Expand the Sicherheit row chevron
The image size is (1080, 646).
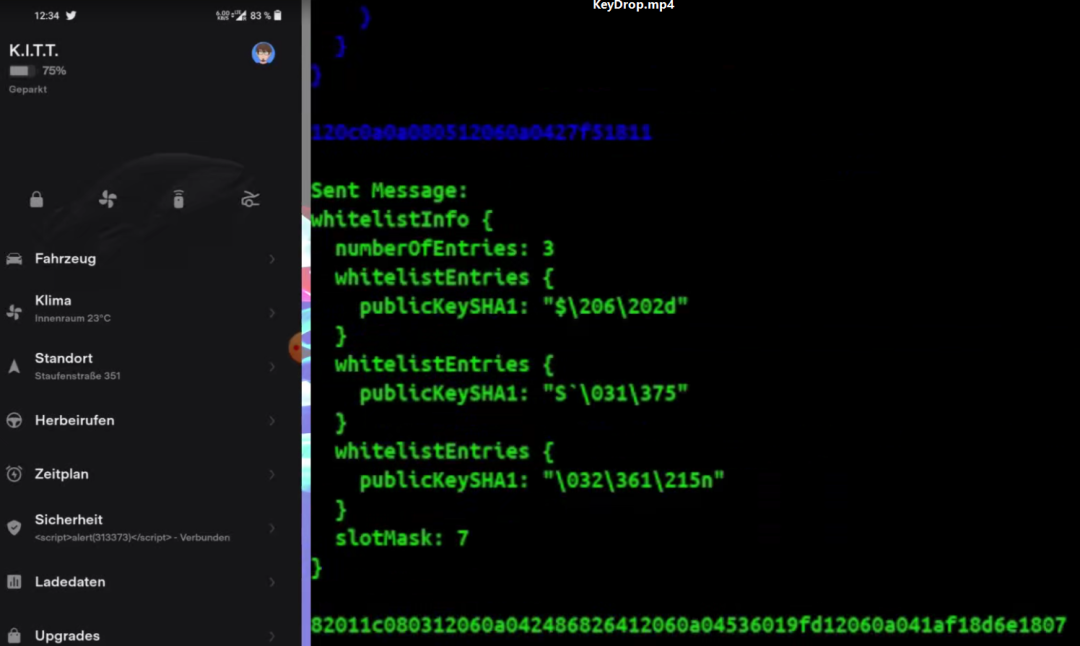272,528
